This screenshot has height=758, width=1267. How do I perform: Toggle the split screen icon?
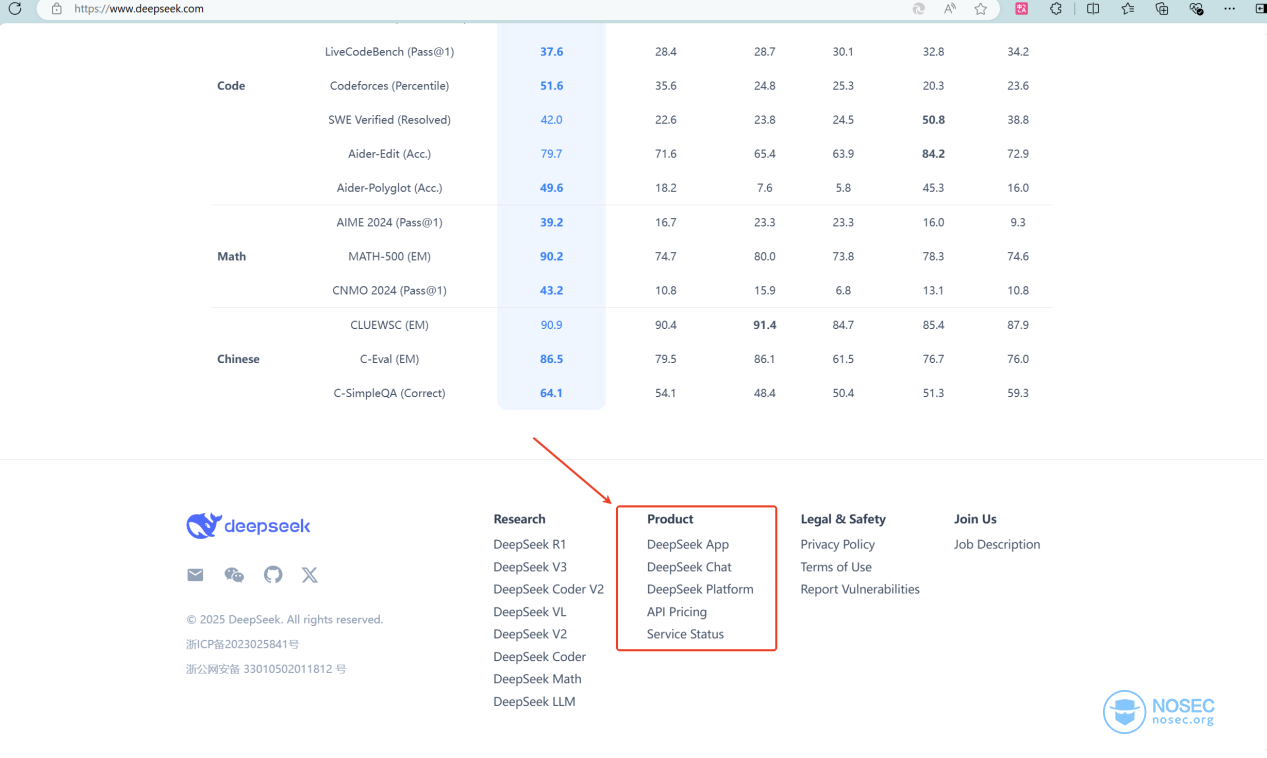(1093, 9)
